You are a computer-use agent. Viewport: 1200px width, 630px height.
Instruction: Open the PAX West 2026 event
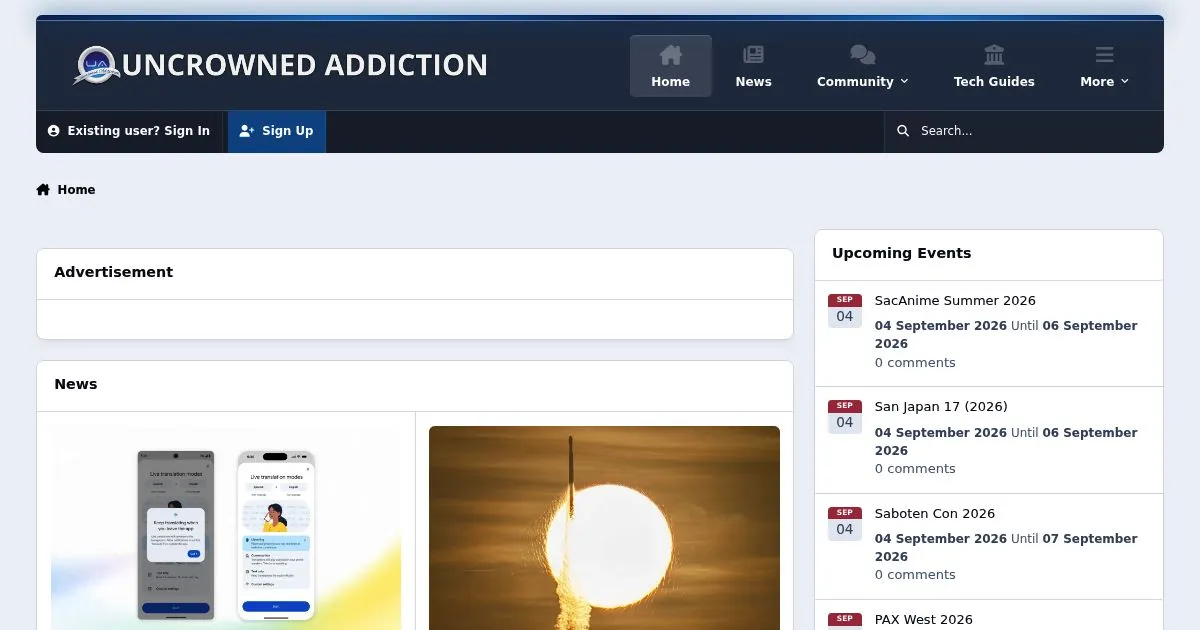(924, 620)
